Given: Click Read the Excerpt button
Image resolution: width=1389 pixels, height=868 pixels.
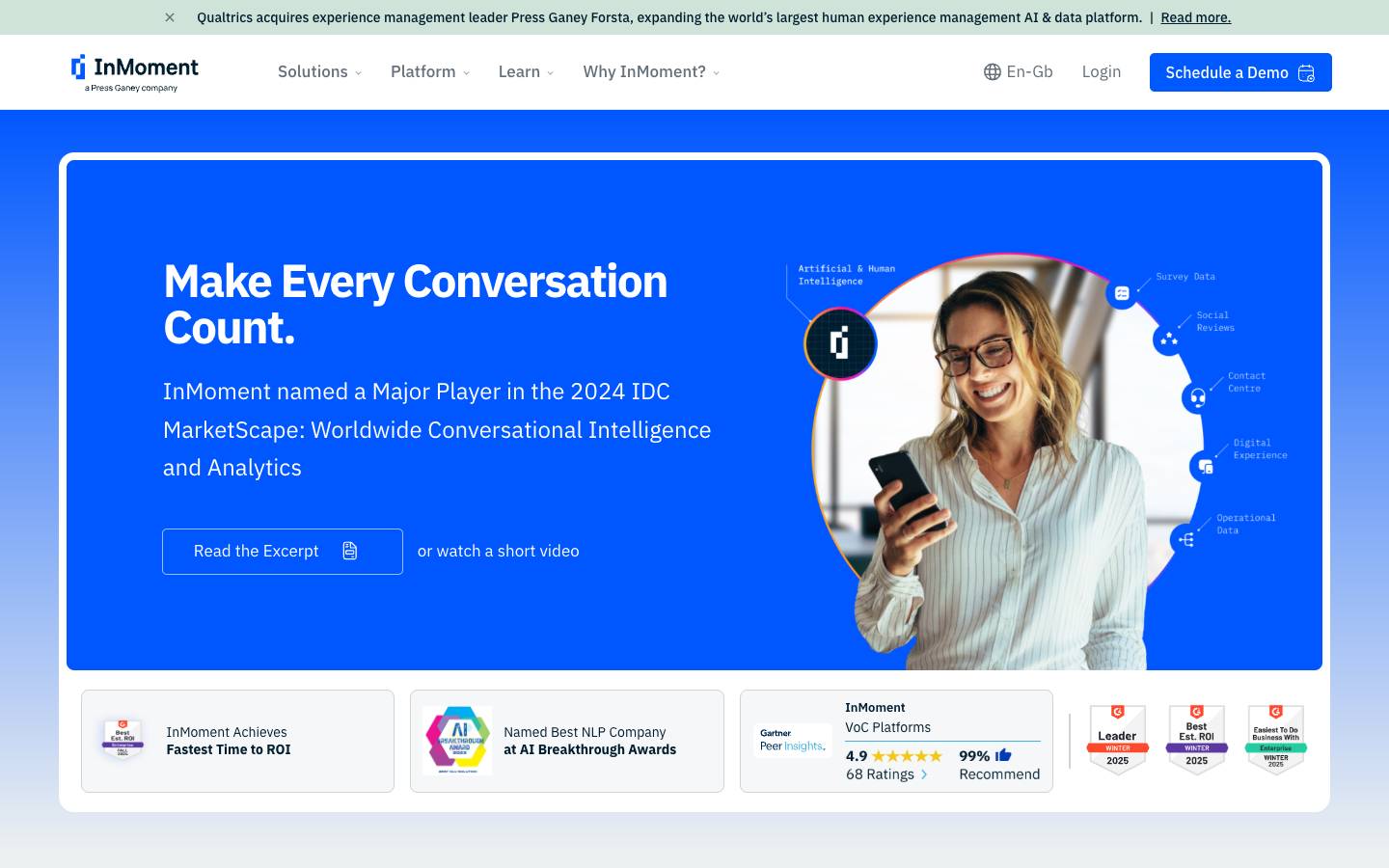Looking at the screenshot, I should [283, 552].
